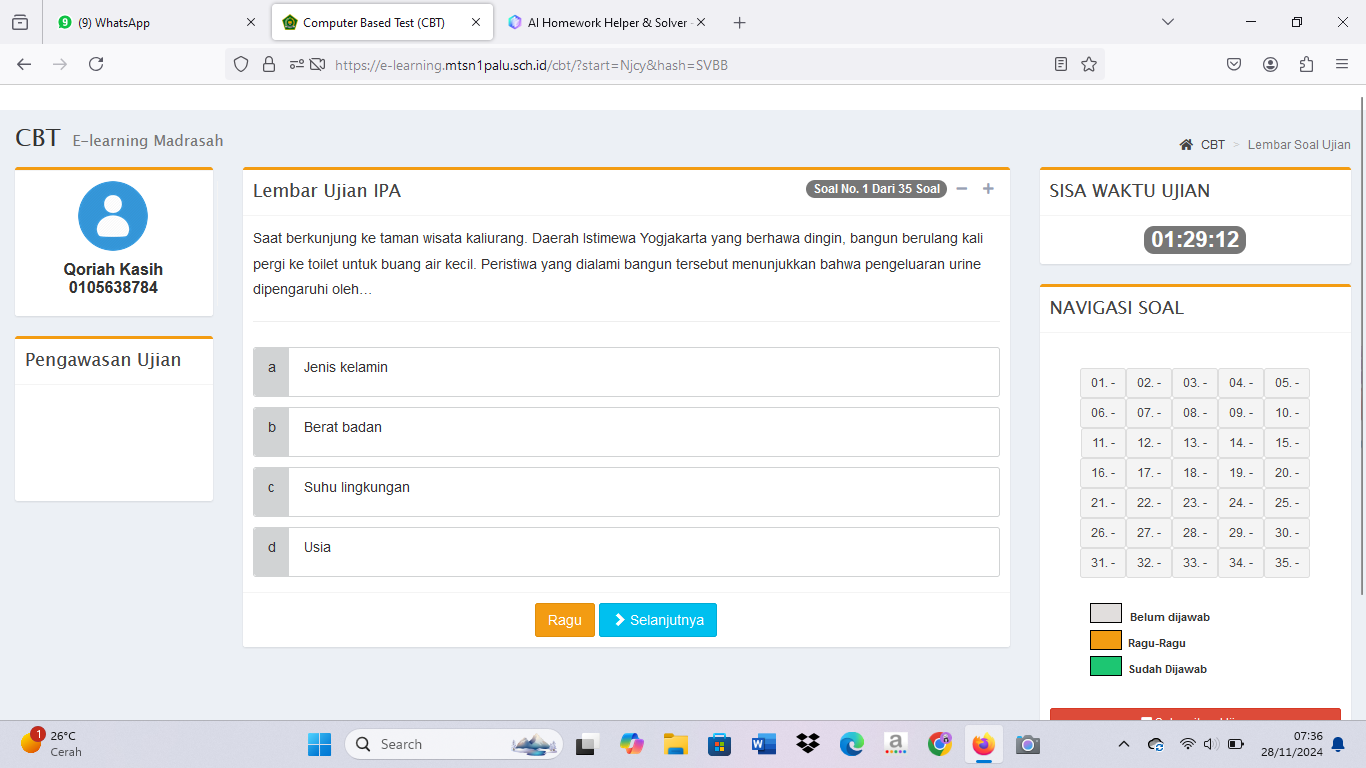Decrease font size with minus icon

click(x=962, y=189)
